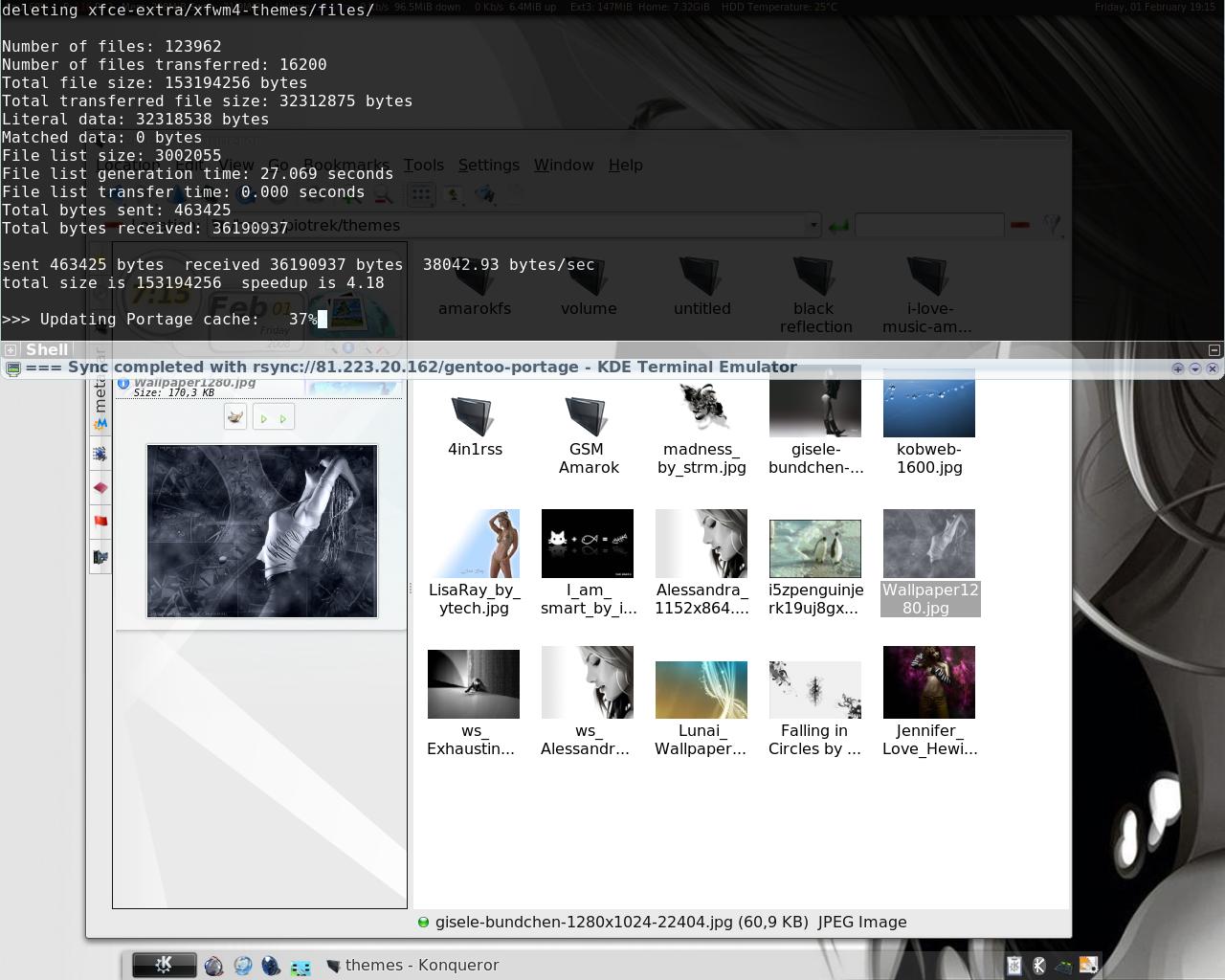Open the Settings menu in Konqueror
The image size is (1225, 980).
tap(489, 165)
